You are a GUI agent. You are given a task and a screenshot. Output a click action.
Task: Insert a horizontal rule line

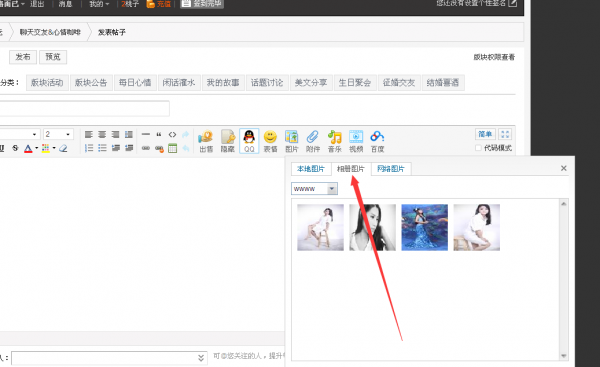tap(146, 134)
